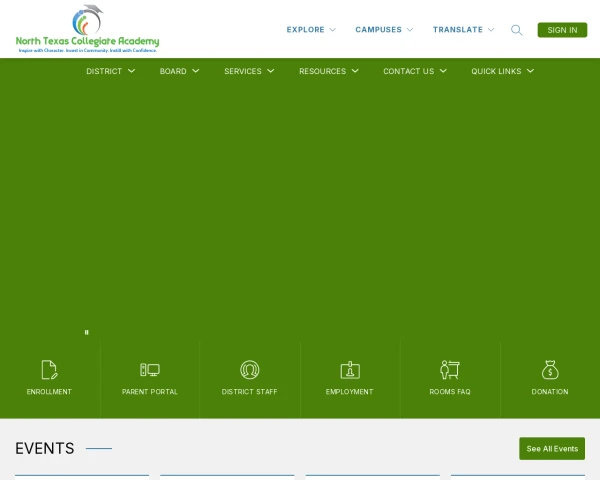
Task: Open the Rooms FAQ presenter icon
Action: point(450,369)
